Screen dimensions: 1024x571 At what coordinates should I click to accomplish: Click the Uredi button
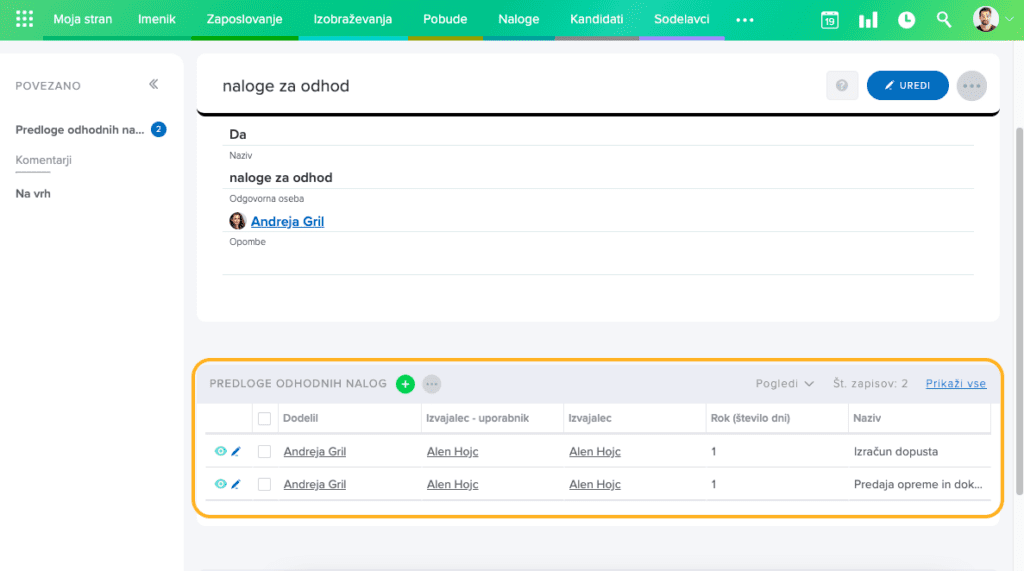point(907,86)
